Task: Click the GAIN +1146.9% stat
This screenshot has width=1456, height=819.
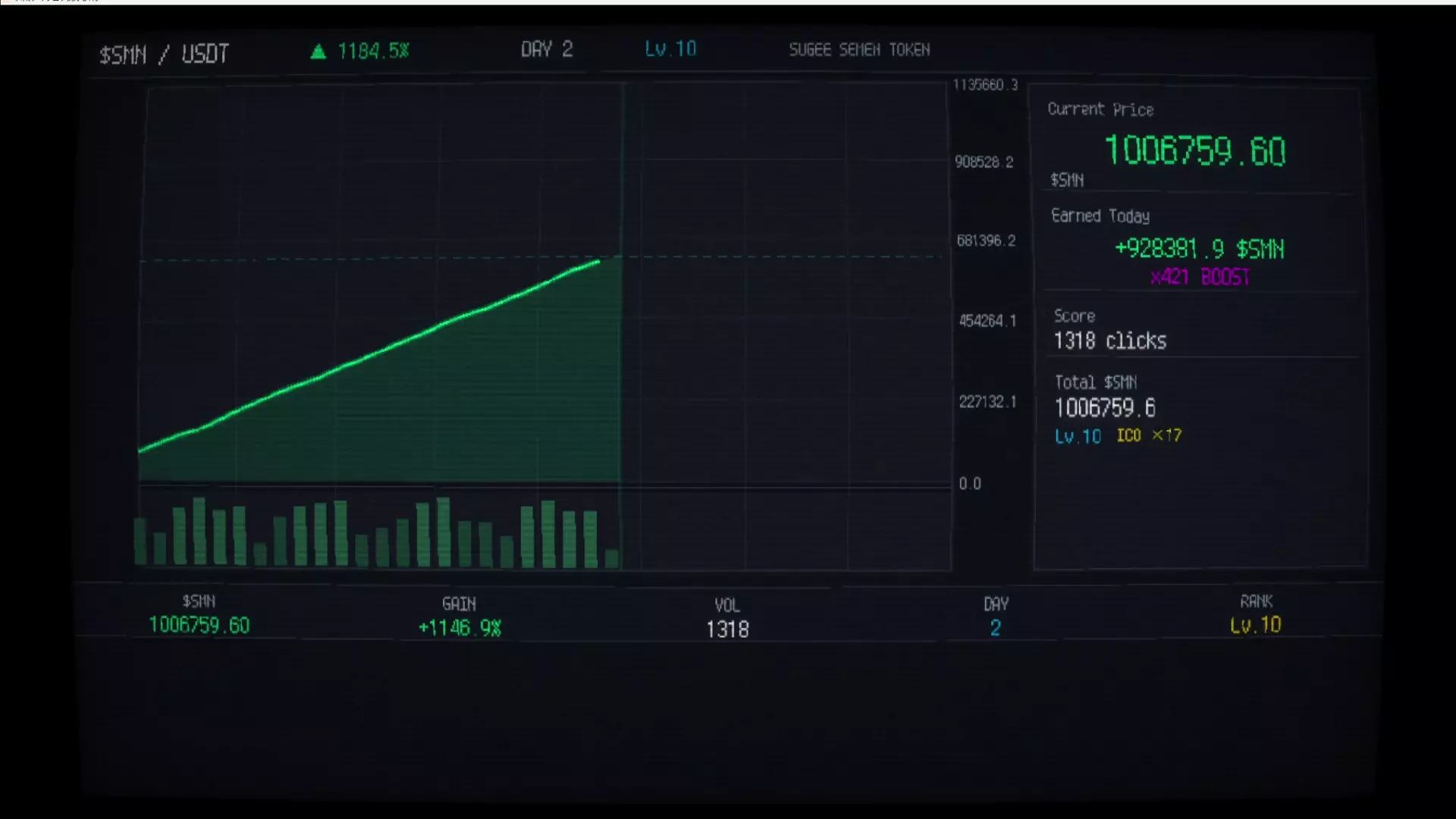Action: tap(460, 627)
